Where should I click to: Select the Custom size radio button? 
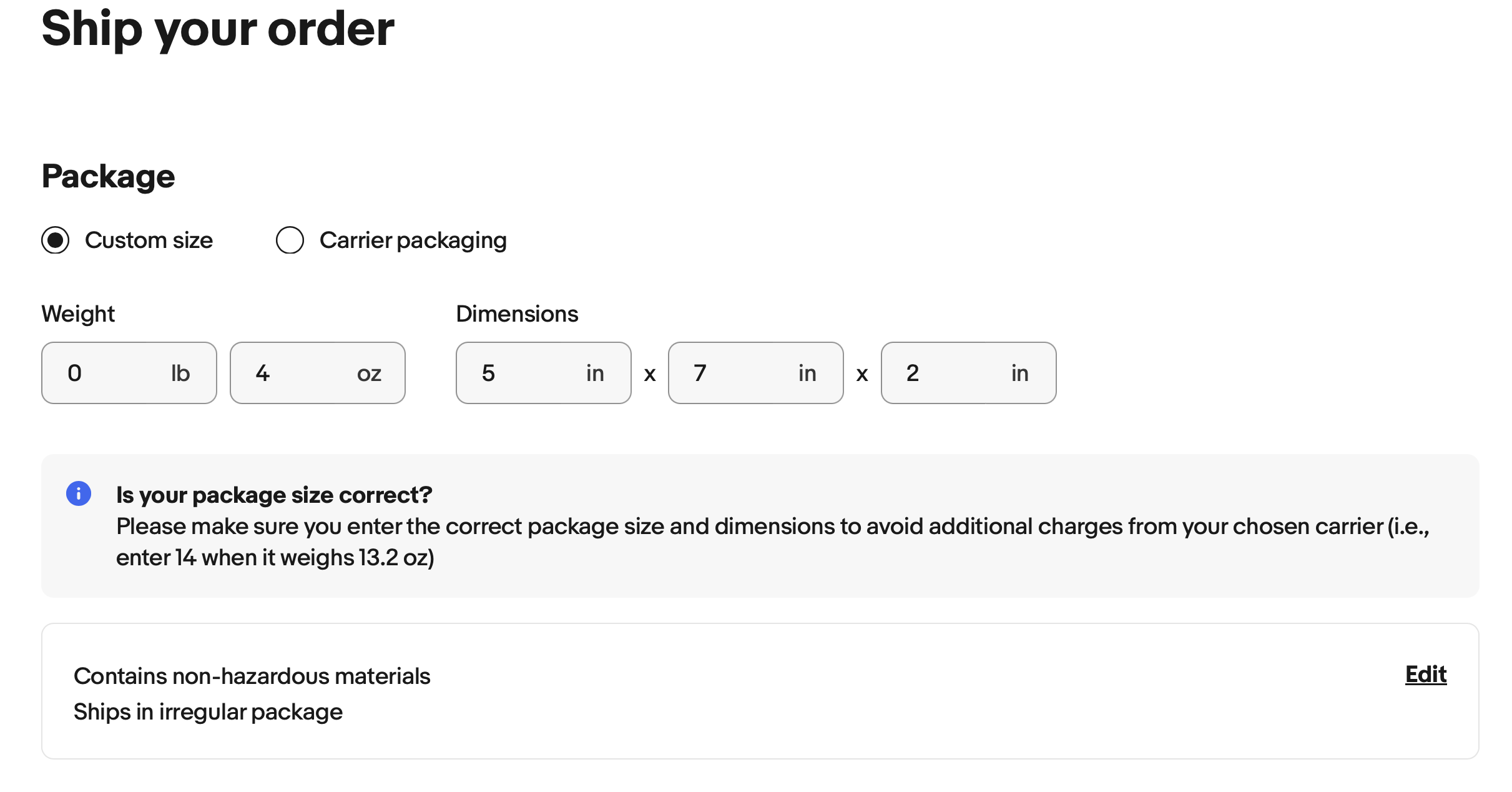coord(56,240)
